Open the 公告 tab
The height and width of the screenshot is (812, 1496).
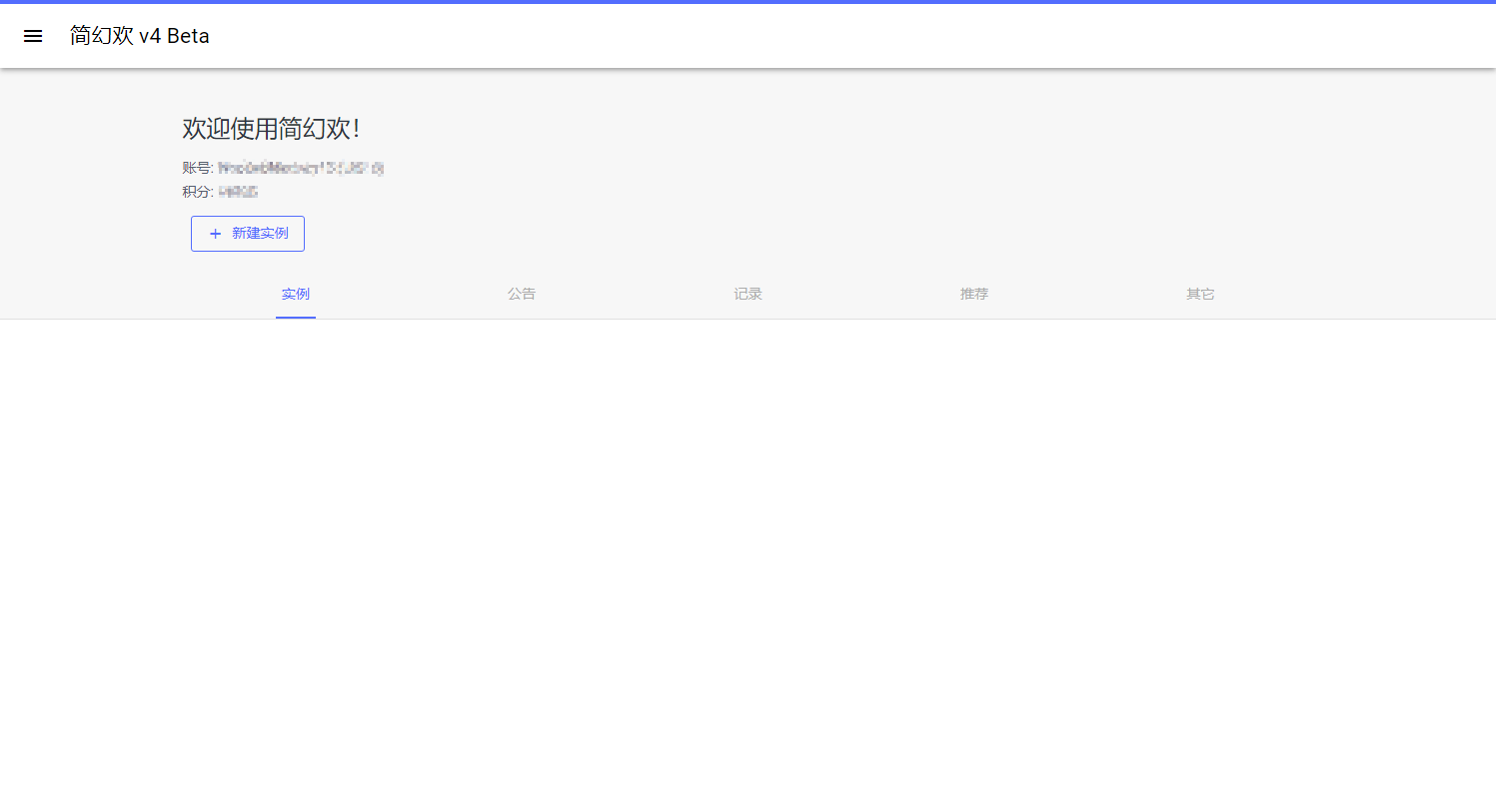[522, 294]
